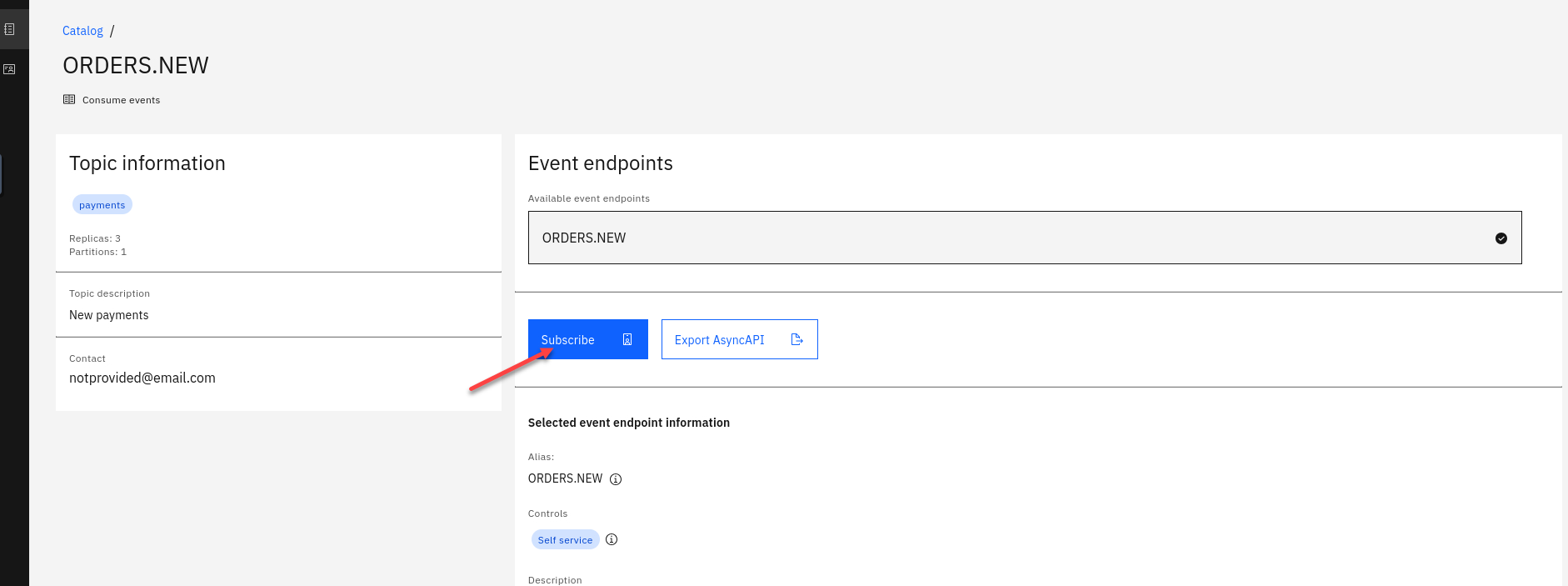Click the Consume events book icon
1568x586 pixels.
69,99
